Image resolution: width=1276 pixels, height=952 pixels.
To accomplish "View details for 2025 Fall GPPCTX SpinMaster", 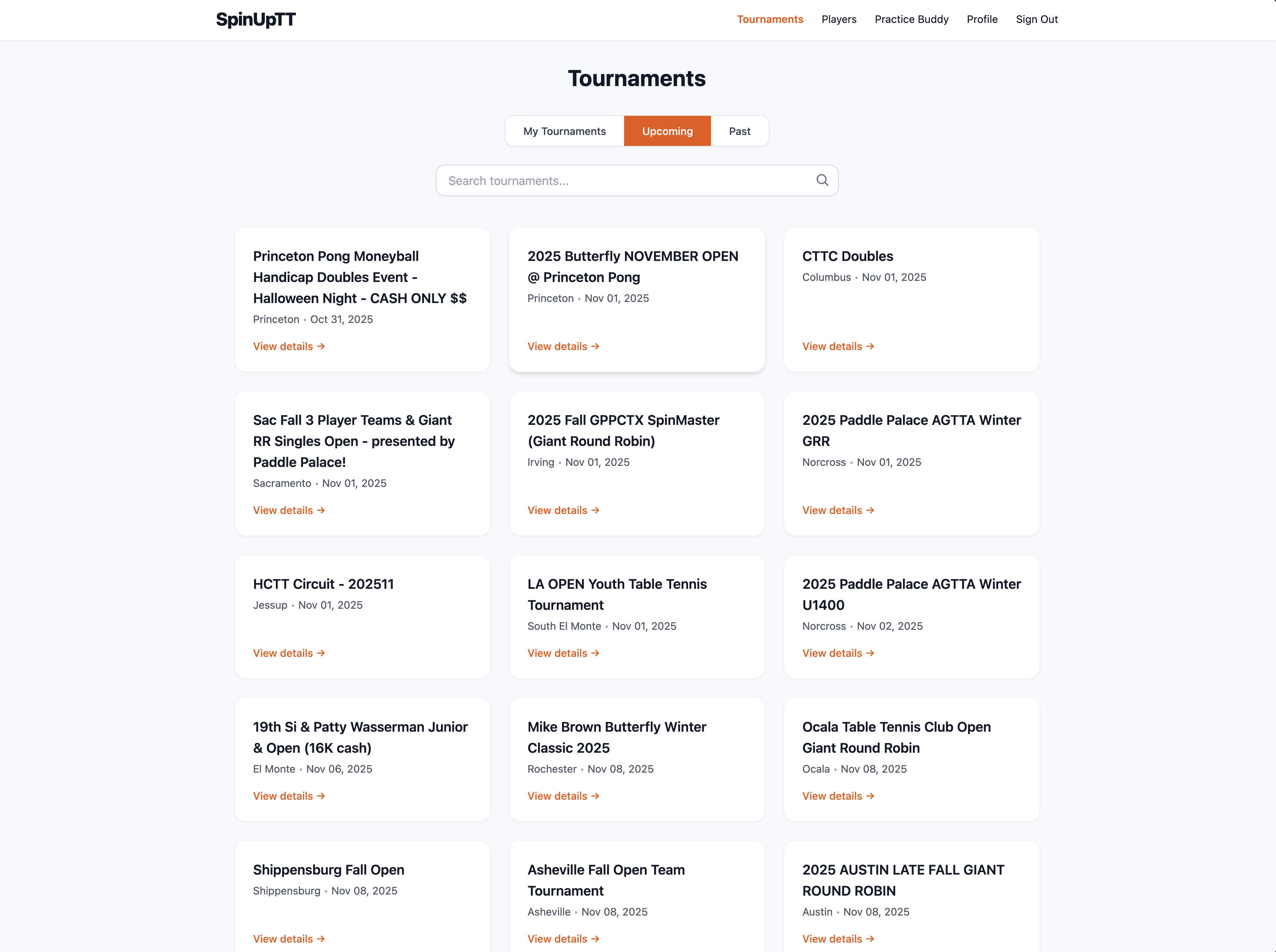I will (563, 510).
